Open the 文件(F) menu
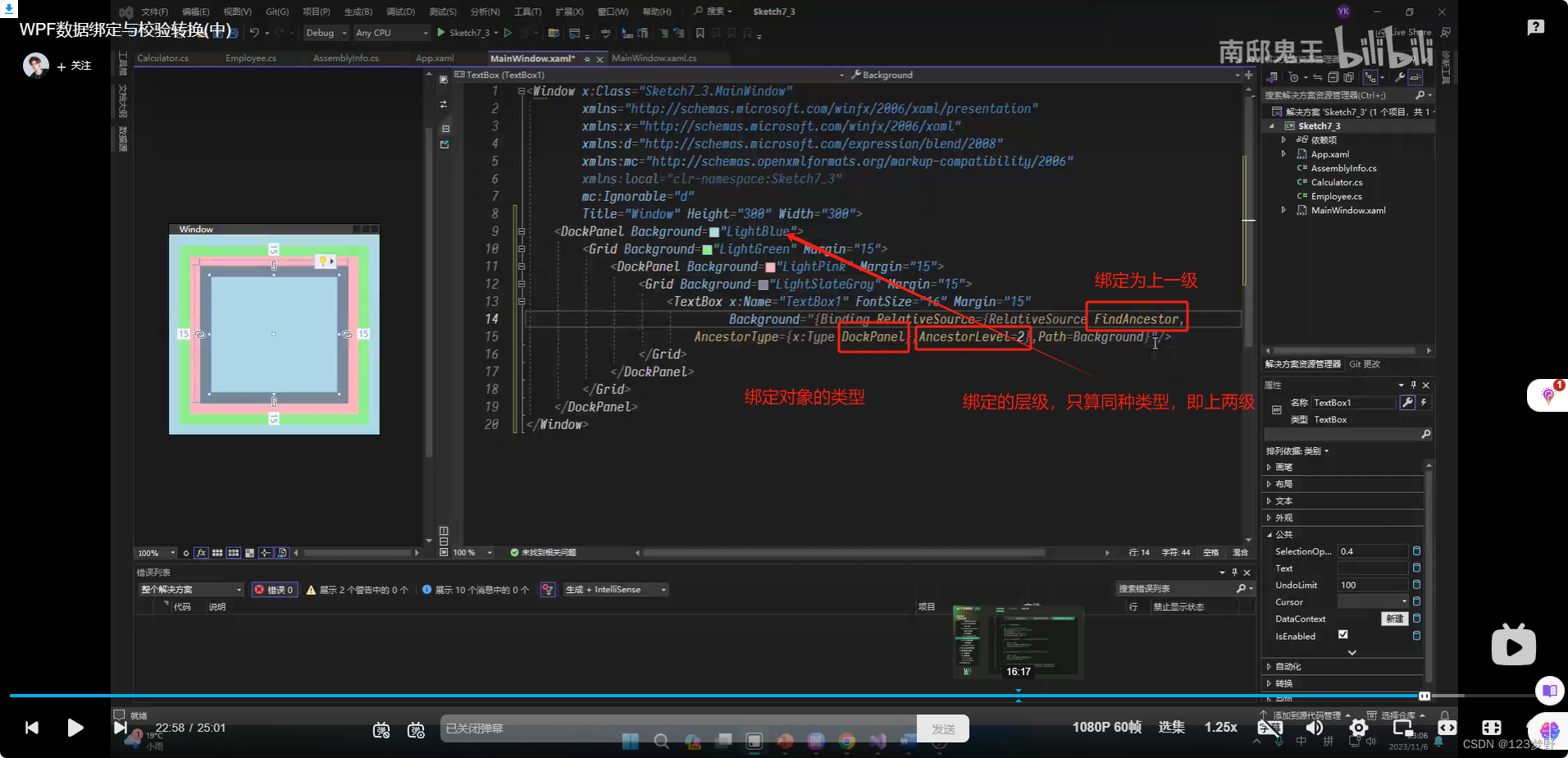Image resolution: width=1568 pixels, height=758 pixels. [x=154, y=11]
